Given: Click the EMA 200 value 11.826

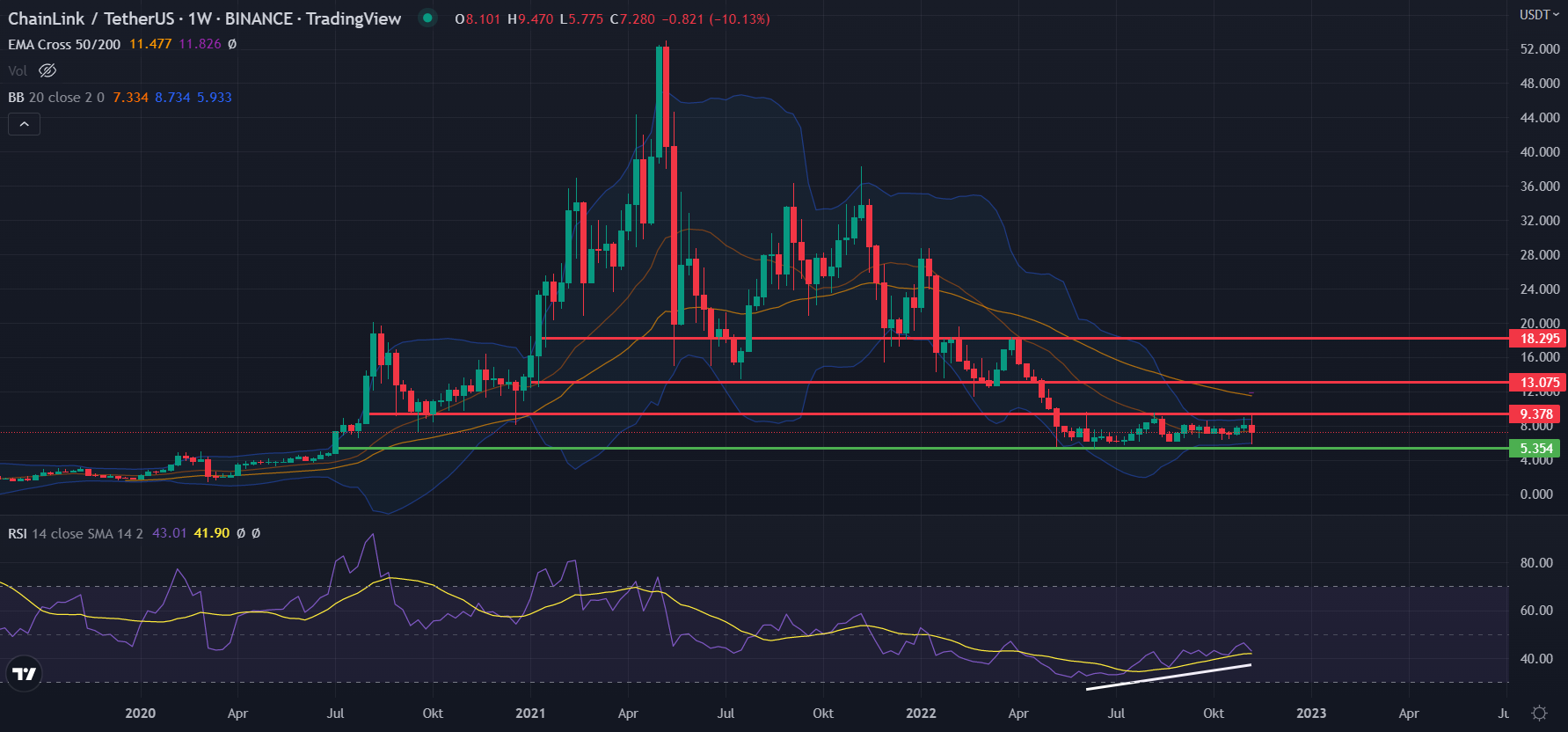Looking at the screenshot, I should point(201,44).
